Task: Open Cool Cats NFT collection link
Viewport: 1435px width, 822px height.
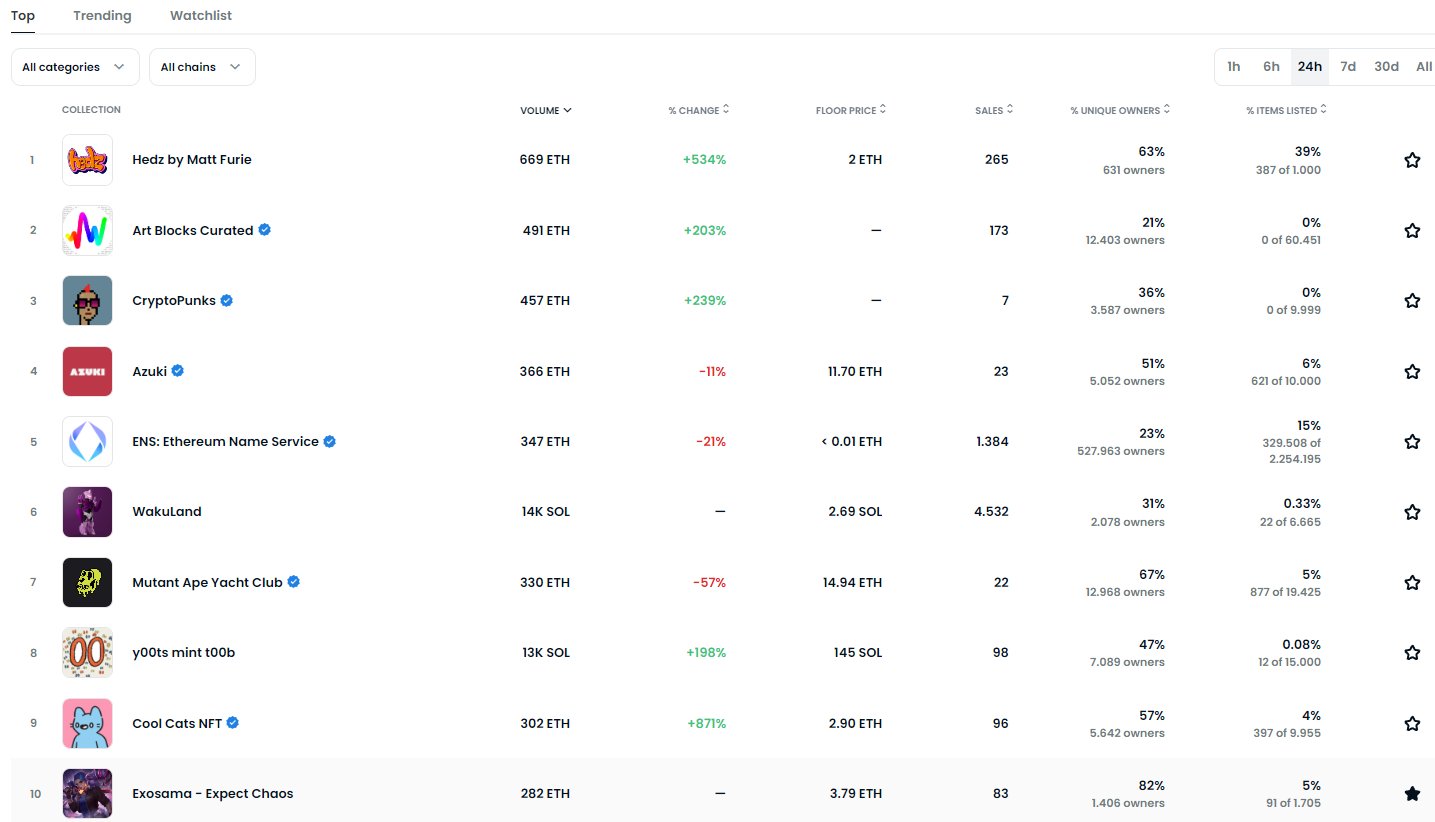Action: (x=177, y=723)
